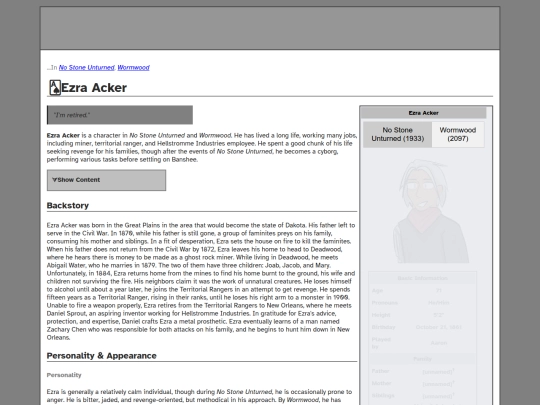
Task: Expand the Show Content box
Action: [x=106, y=180]
